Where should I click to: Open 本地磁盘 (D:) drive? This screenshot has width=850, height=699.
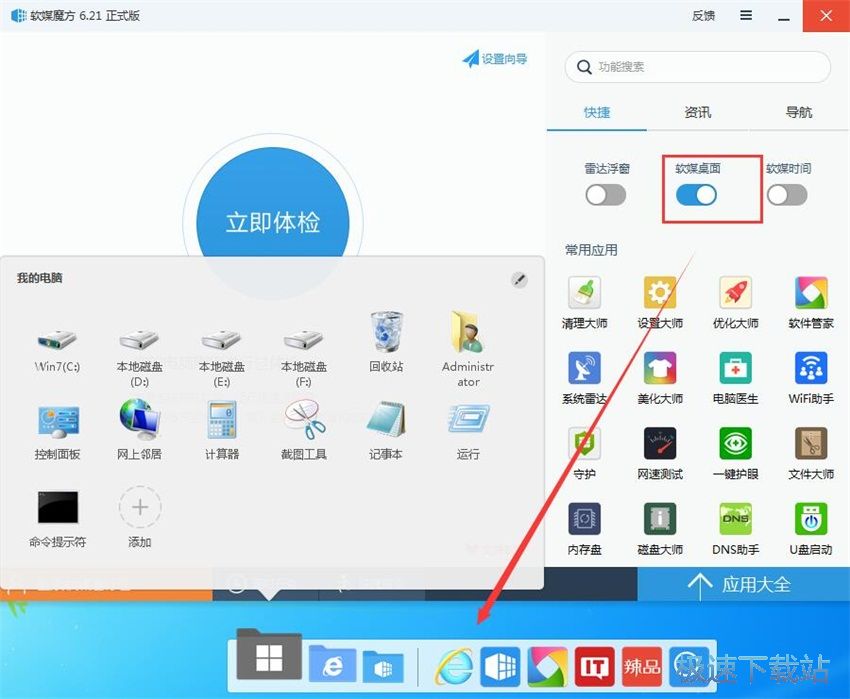pos(139,340)
